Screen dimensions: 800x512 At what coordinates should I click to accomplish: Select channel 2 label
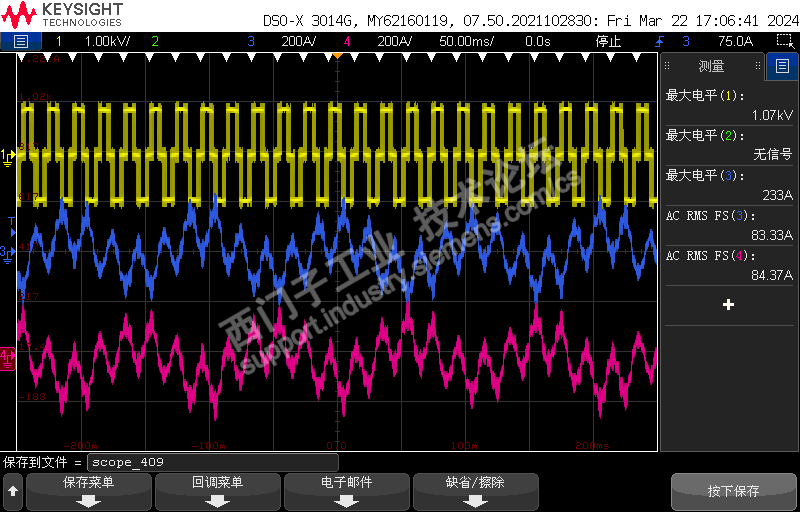coord(155,42)
